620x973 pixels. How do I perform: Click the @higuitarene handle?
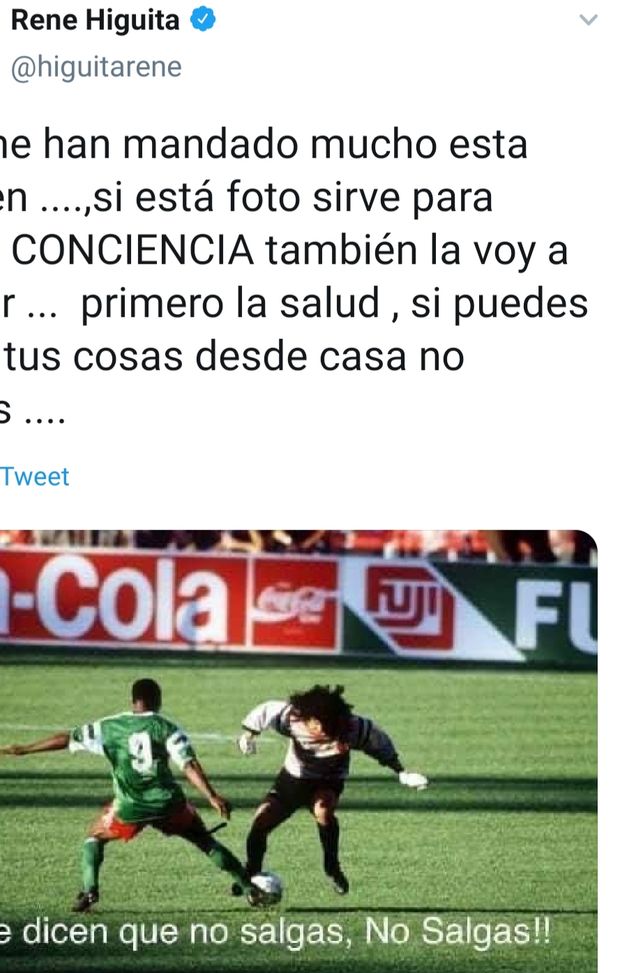[x=96, y=67]
